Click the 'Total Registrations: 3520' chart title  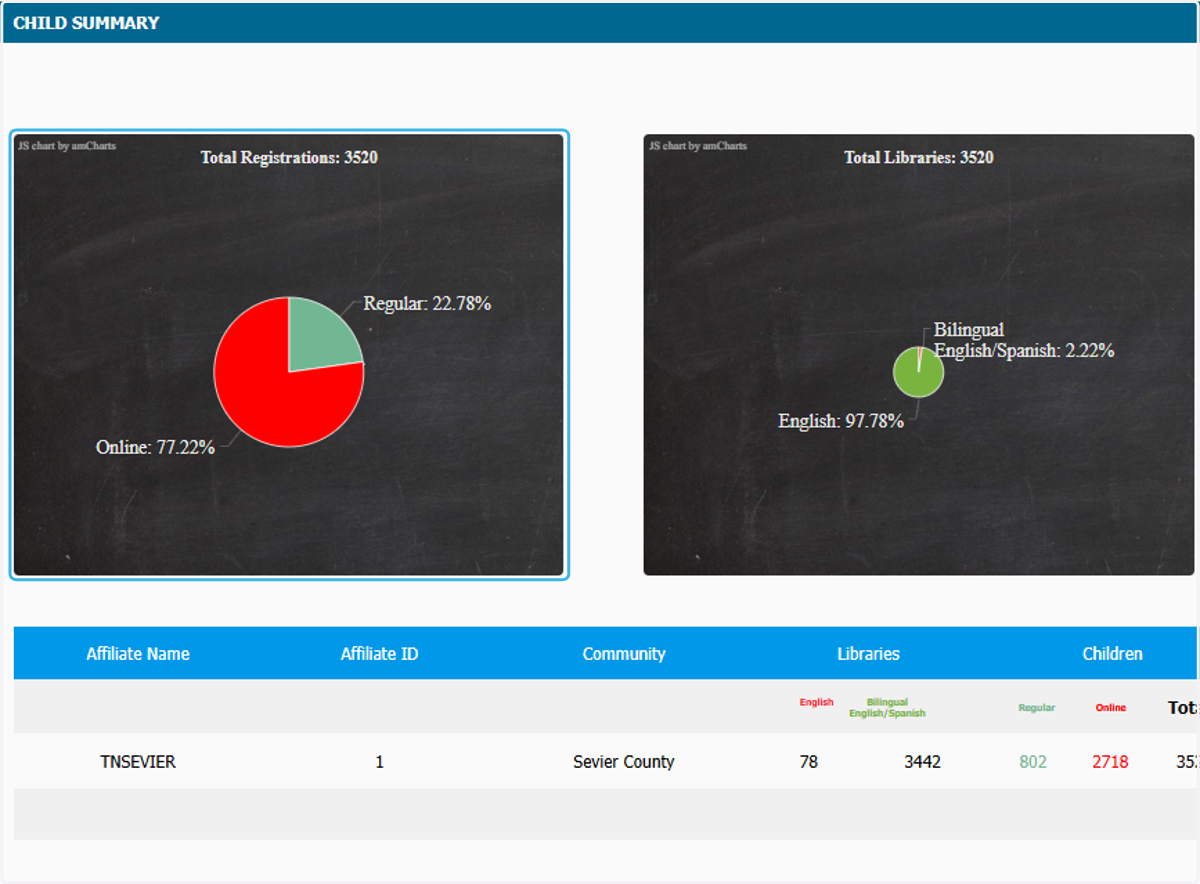pyautogui.click(x=289, y=157)
